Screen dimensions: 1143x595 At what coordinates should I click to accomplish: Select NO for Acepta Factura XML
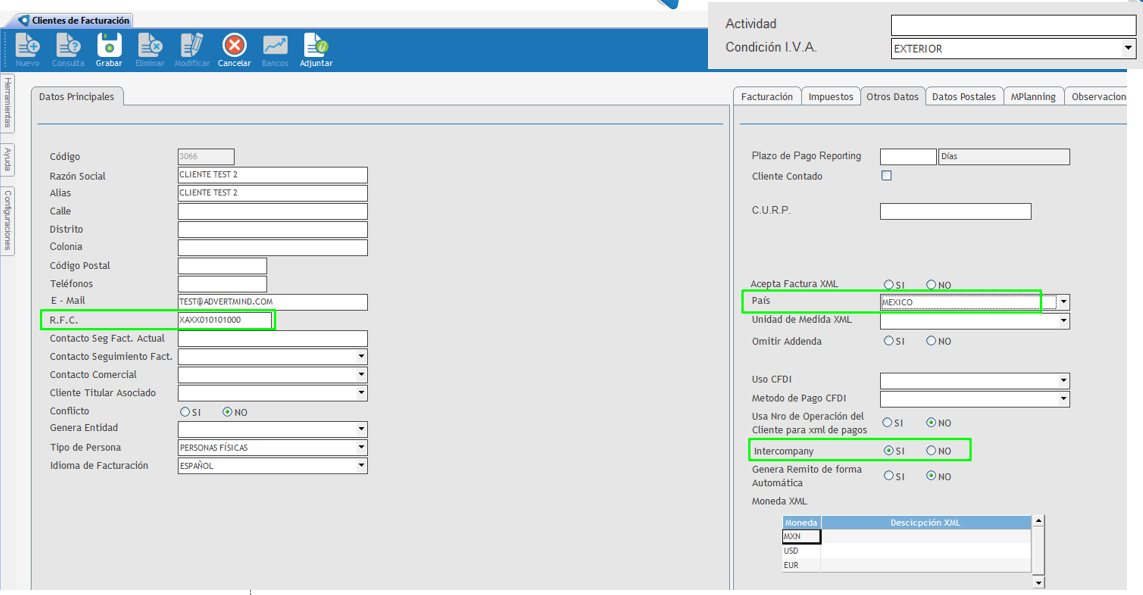click(932, 284)
